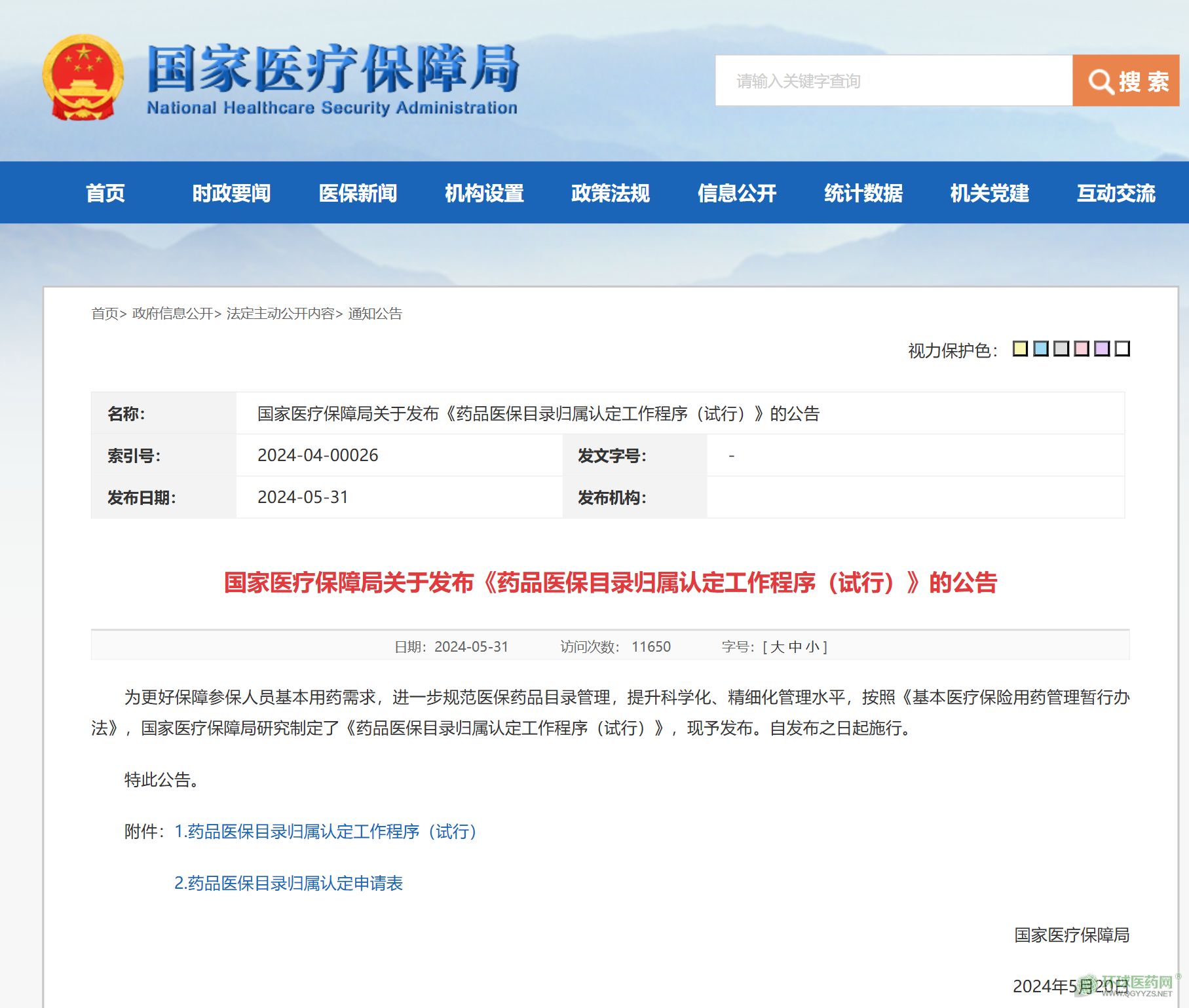Click the national emblem logo
1189x1008 pixels.
[83, 78]
